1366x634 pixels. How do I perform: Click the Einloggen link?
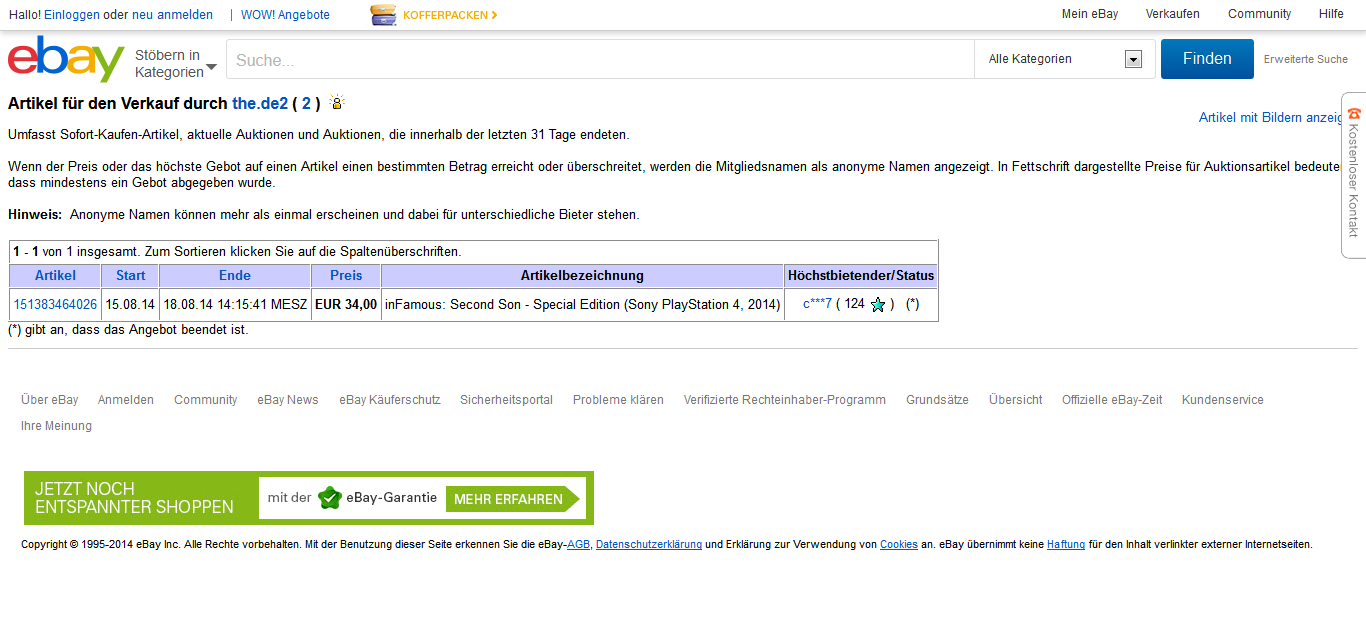(72, 15)
